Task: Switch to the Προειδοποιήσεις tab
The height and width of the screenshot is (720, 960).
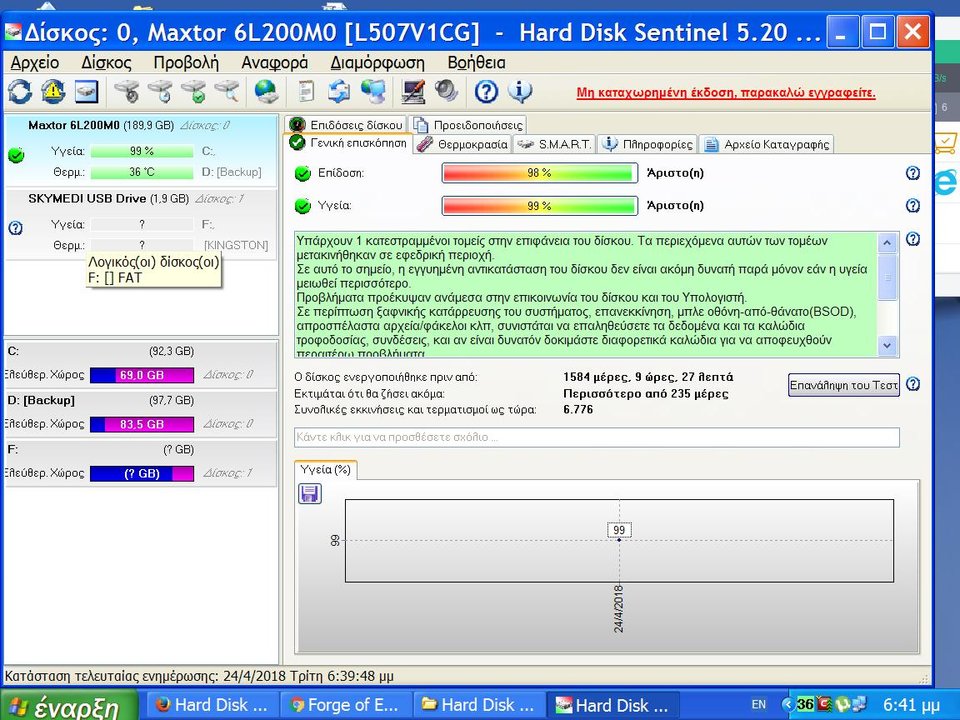Action: (469, 125)
